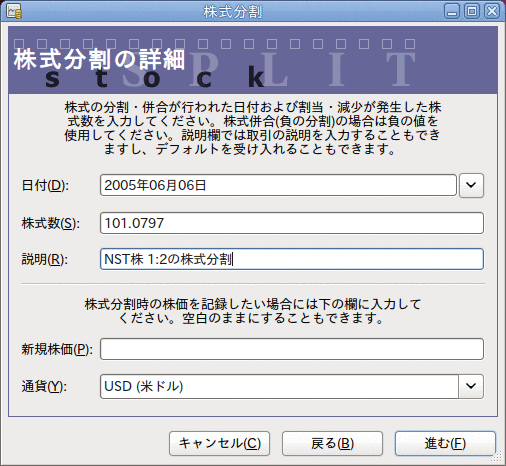Click the 通貨(Y) label
The width and height of the screenshot is (506, 466).
44,386
